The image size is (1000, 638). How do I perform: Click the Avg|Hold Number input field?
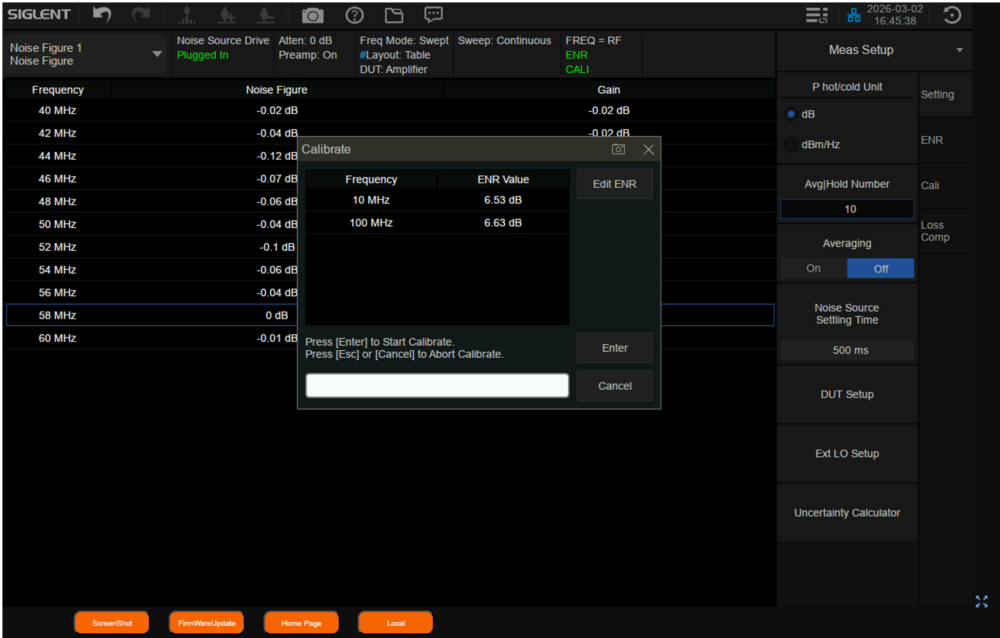pos(847,209)
